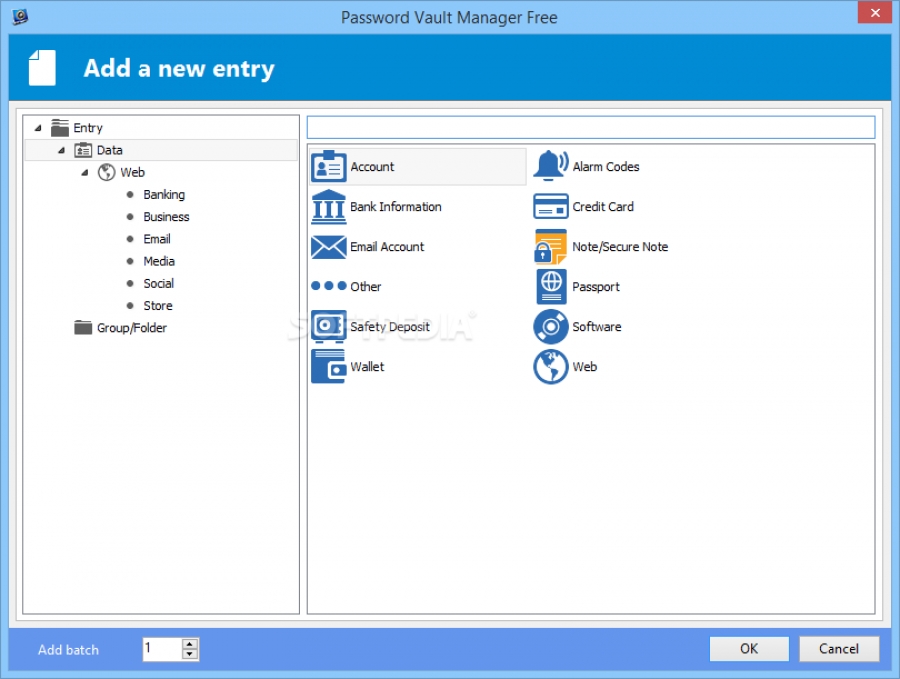Viewport: 900px width, 679px height.
Task: Select the Bank Information building icon
Action: pyautogui.click(x=328, y=207)
